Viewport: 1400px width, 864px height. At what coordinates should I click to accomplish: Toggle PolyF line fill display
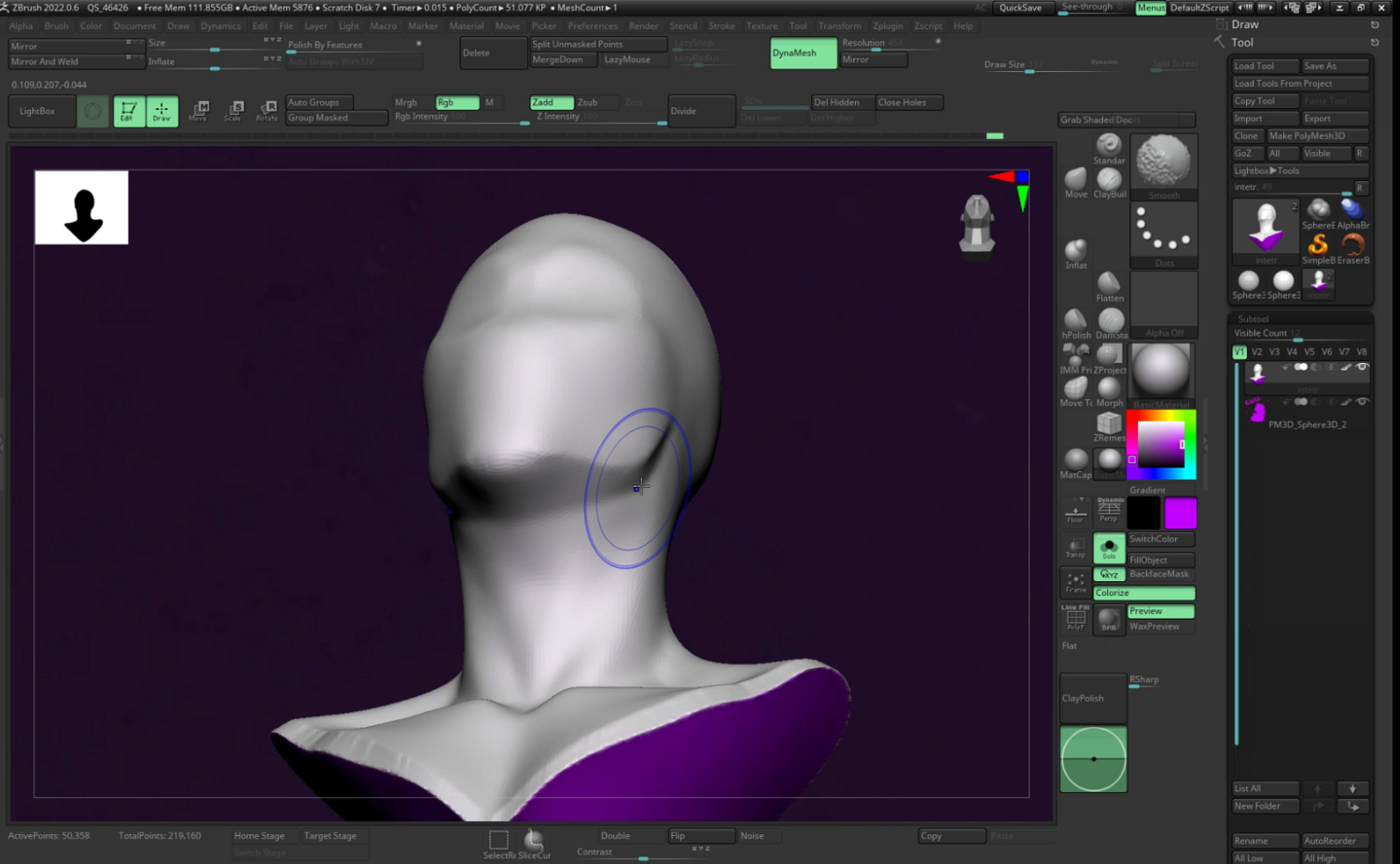[x=1075, y=619]
